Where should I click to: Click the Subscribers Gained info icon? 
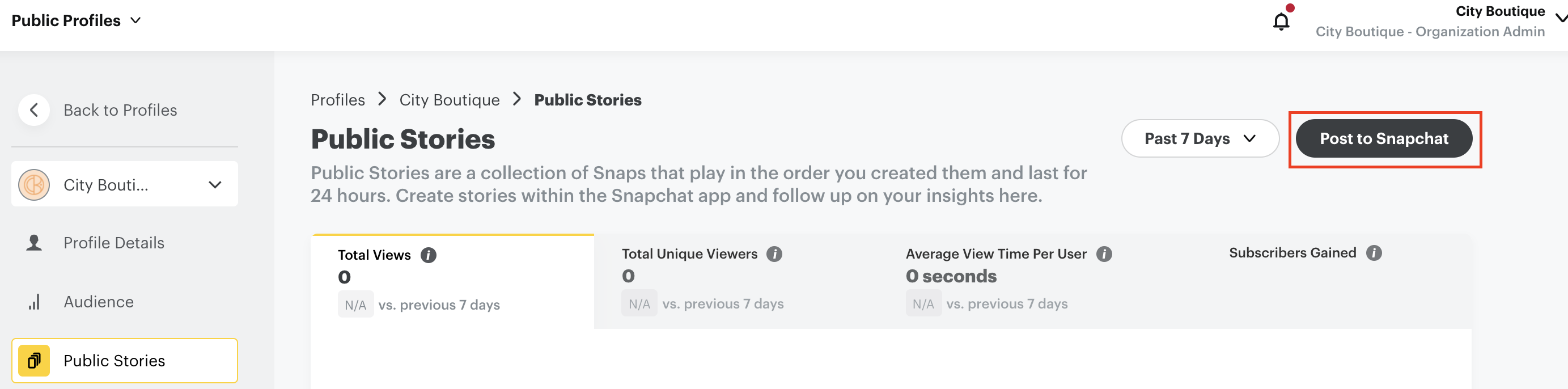(x=1375, y=253)
